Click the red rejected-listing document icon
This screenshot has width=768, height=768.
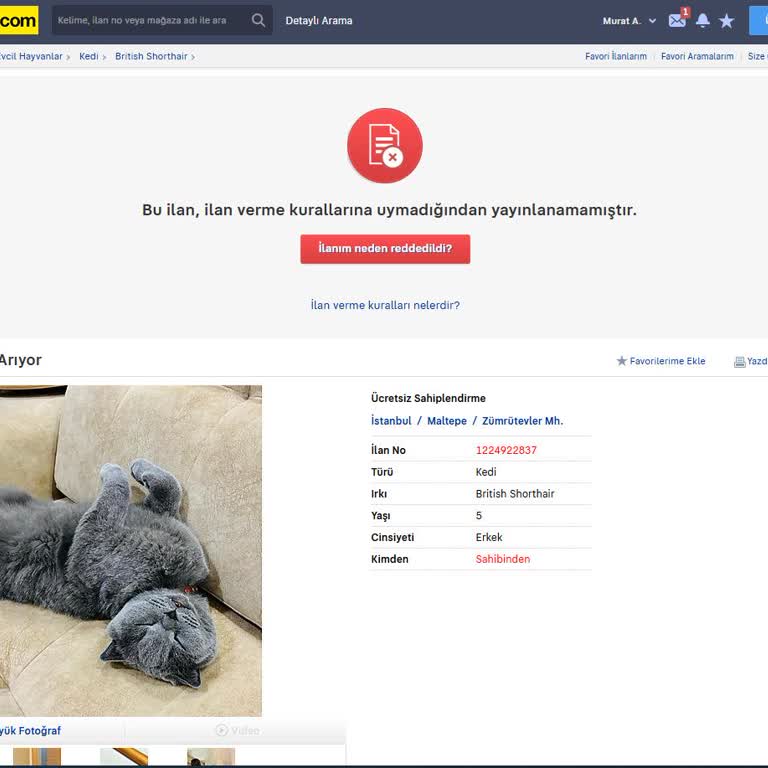tap(385, 145)
